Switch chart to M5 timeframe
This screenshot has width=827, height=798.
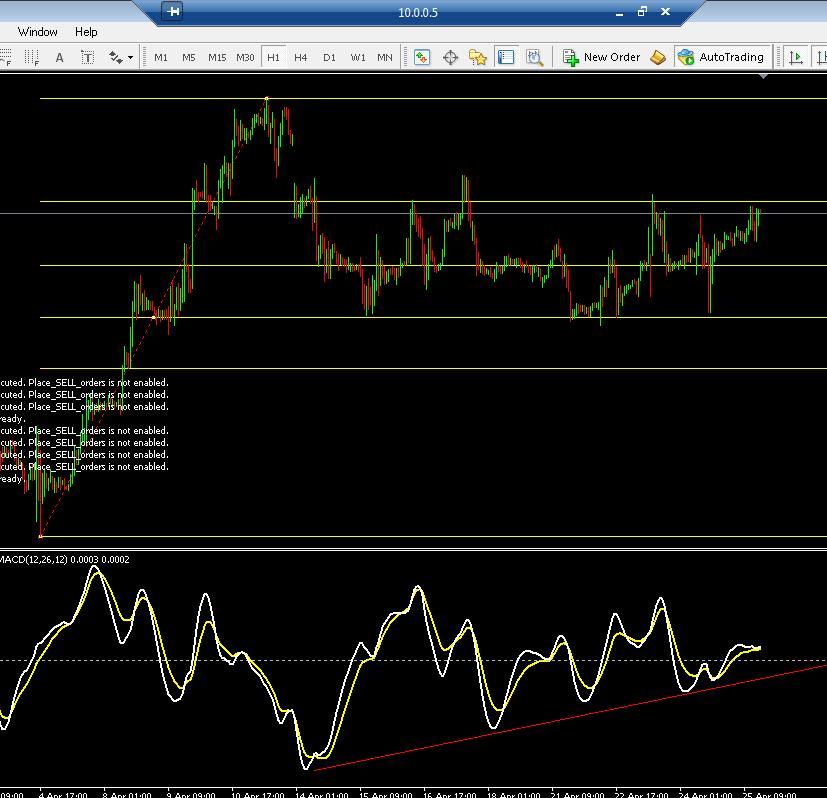coord(189,57)
